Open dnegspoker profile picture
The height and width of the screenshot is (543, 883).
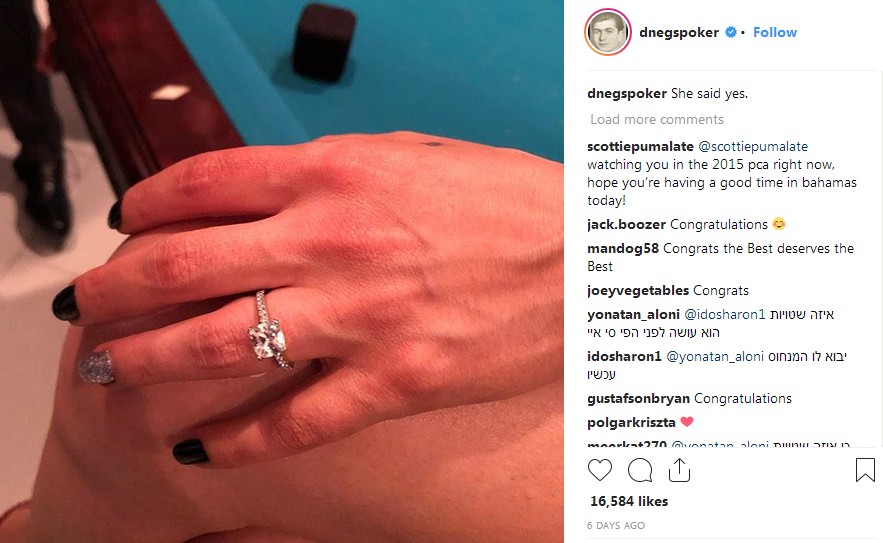608,32
